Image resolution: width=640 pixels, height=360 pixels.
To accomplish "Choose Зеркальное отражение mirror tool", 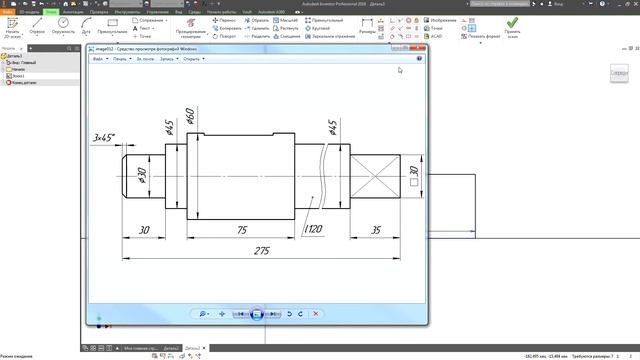I will [x=330, y=36].
